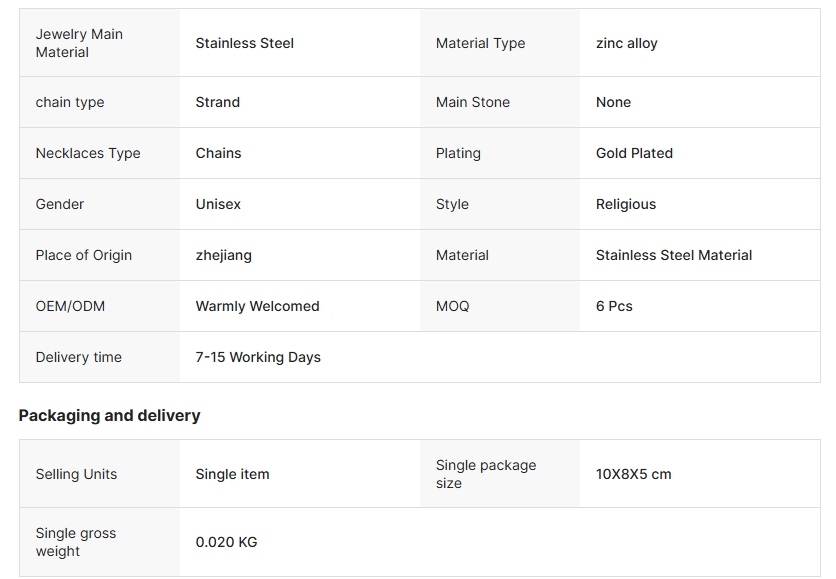Click the 'Unisex' gender value
This screenshot has height=579, width=836.
pos(218,204)
